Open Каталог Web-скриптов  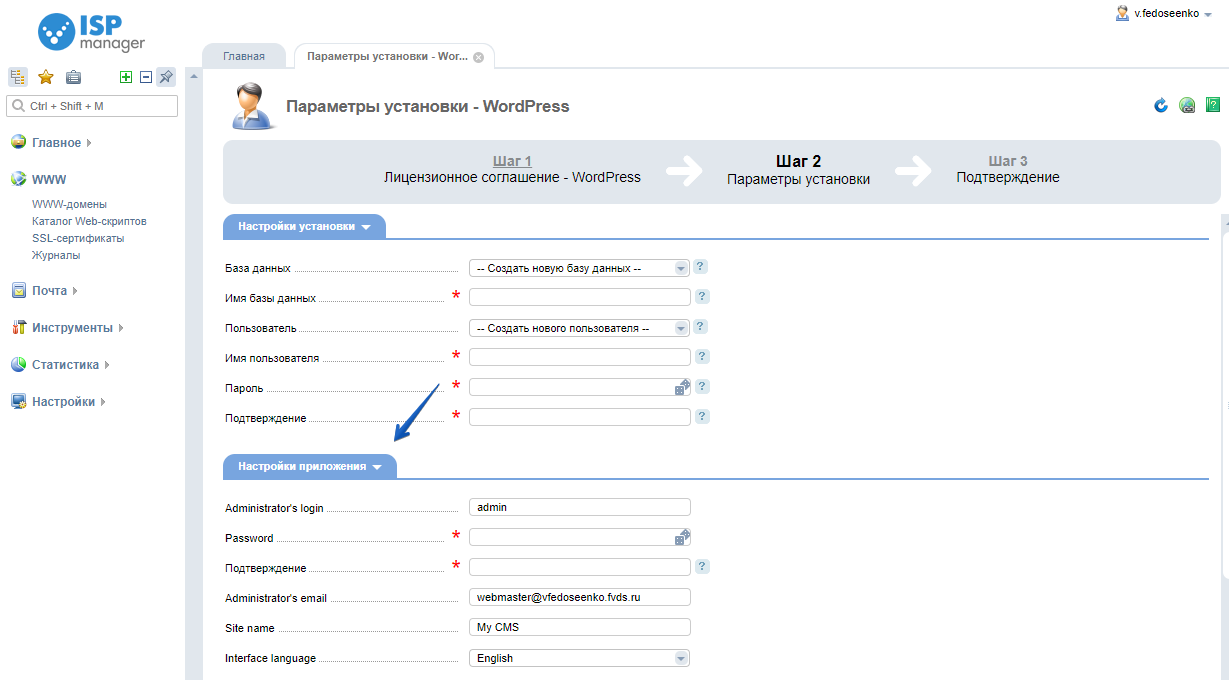point(89,221)
